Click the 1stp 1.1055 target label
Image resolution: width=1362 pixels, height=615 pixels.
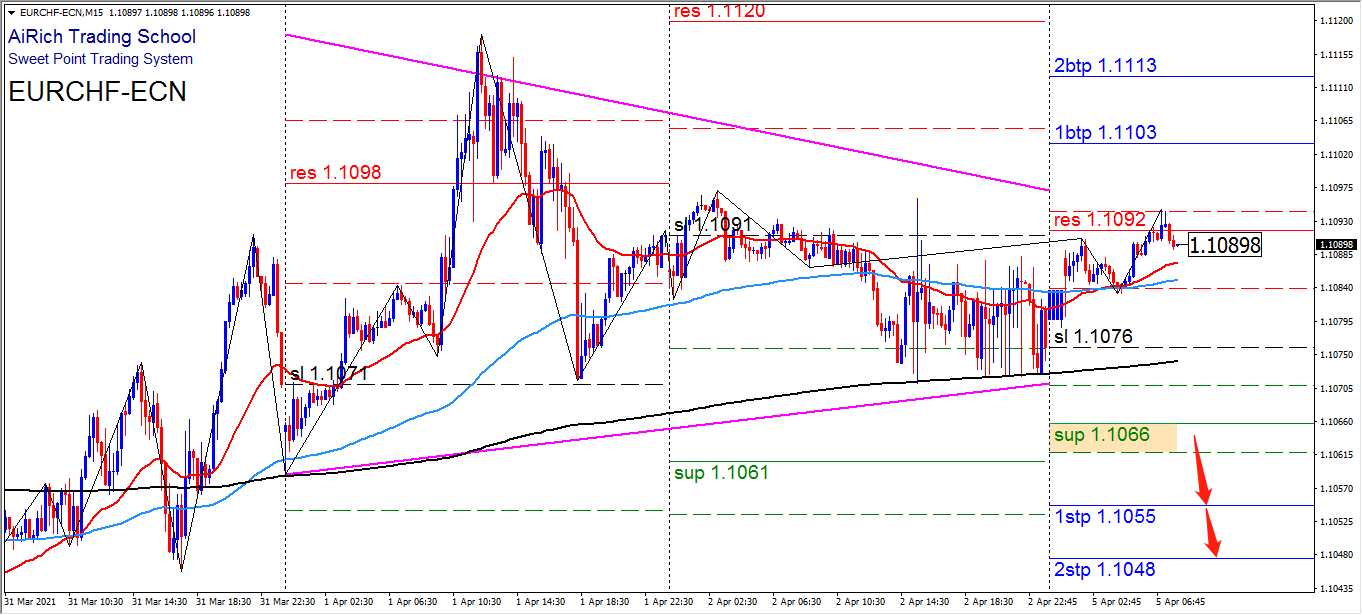1105,517
